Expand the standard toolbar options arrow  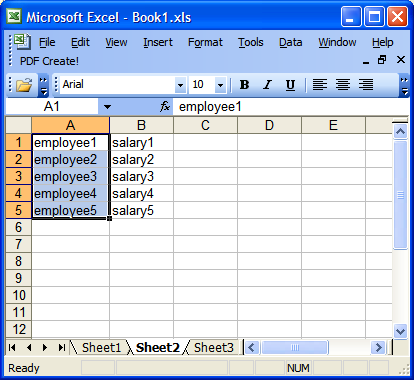[x=43, y=85]
